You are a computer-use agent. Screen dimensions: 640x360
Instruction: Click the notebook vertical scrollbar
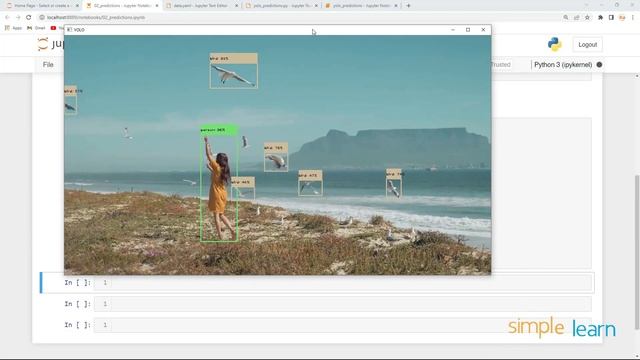(x=637, y=251)
